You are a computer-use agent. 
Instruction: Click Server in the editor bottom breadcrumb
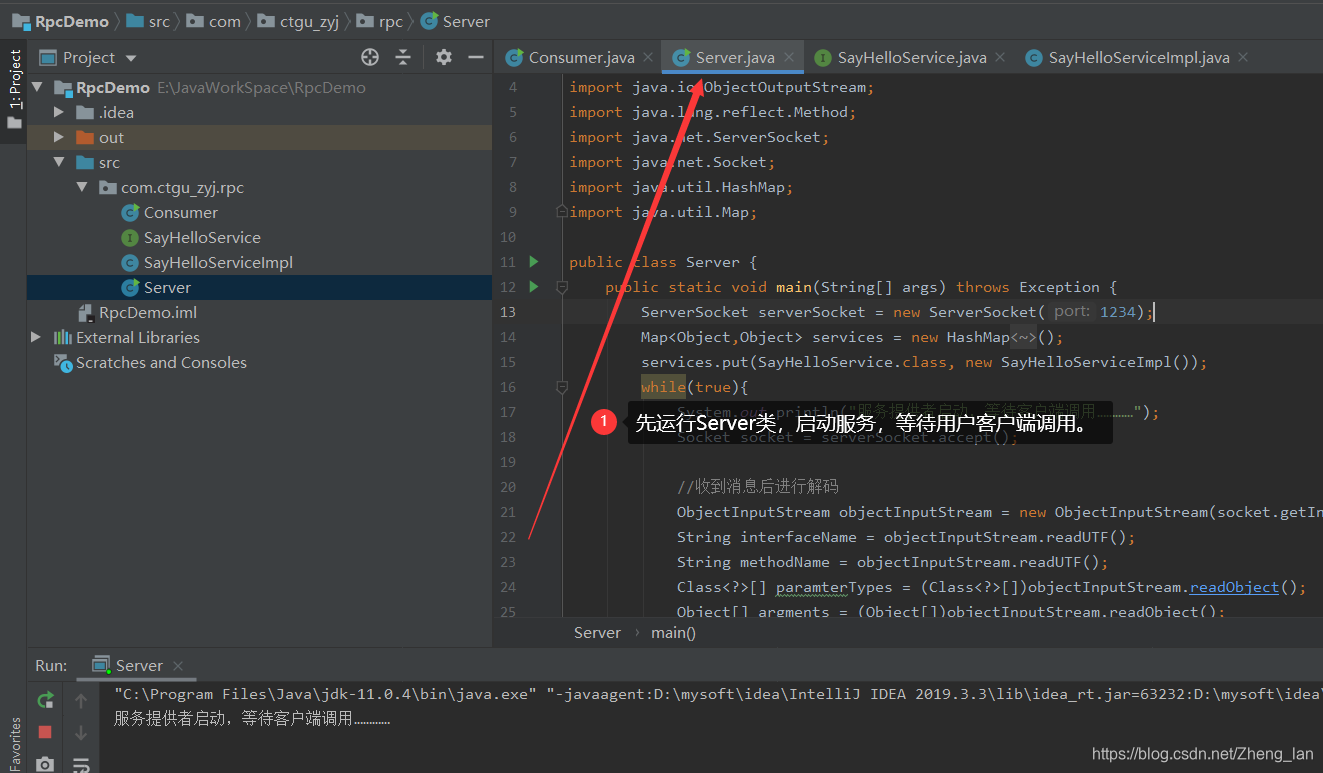coord(597,632)
